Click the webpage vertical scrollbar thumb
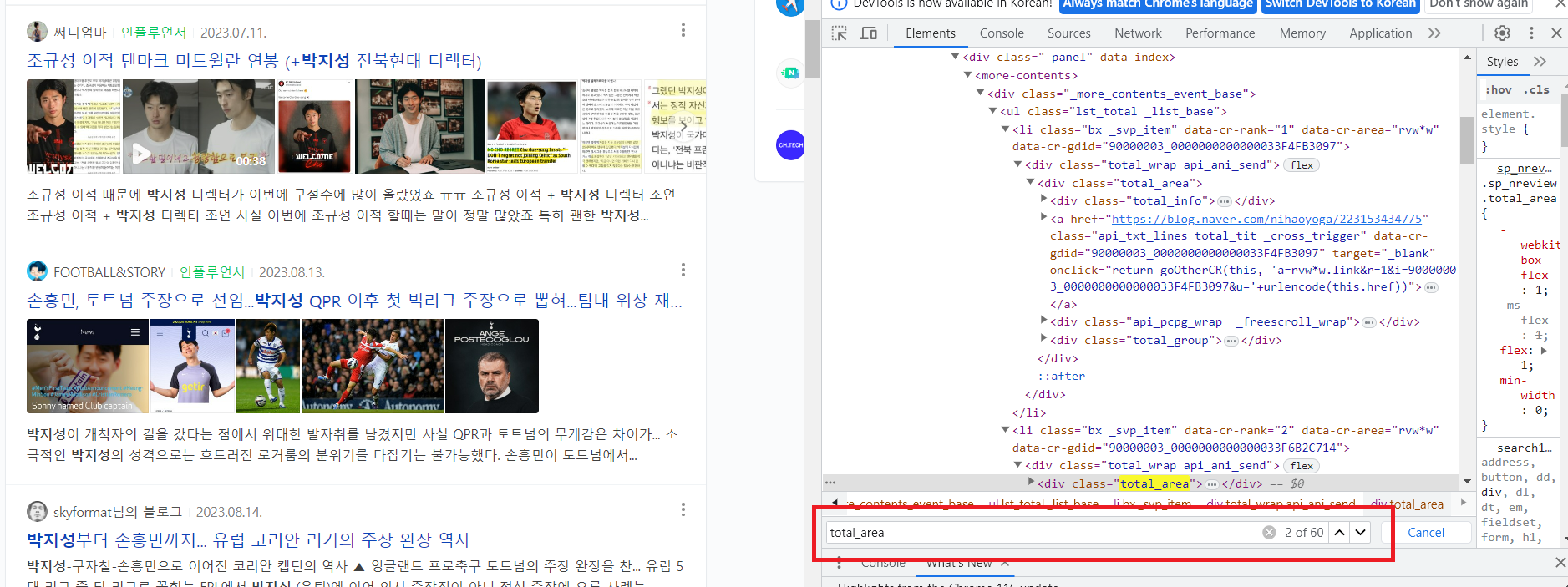Screen dimensions: 1568x587 [x=812, y=48]
